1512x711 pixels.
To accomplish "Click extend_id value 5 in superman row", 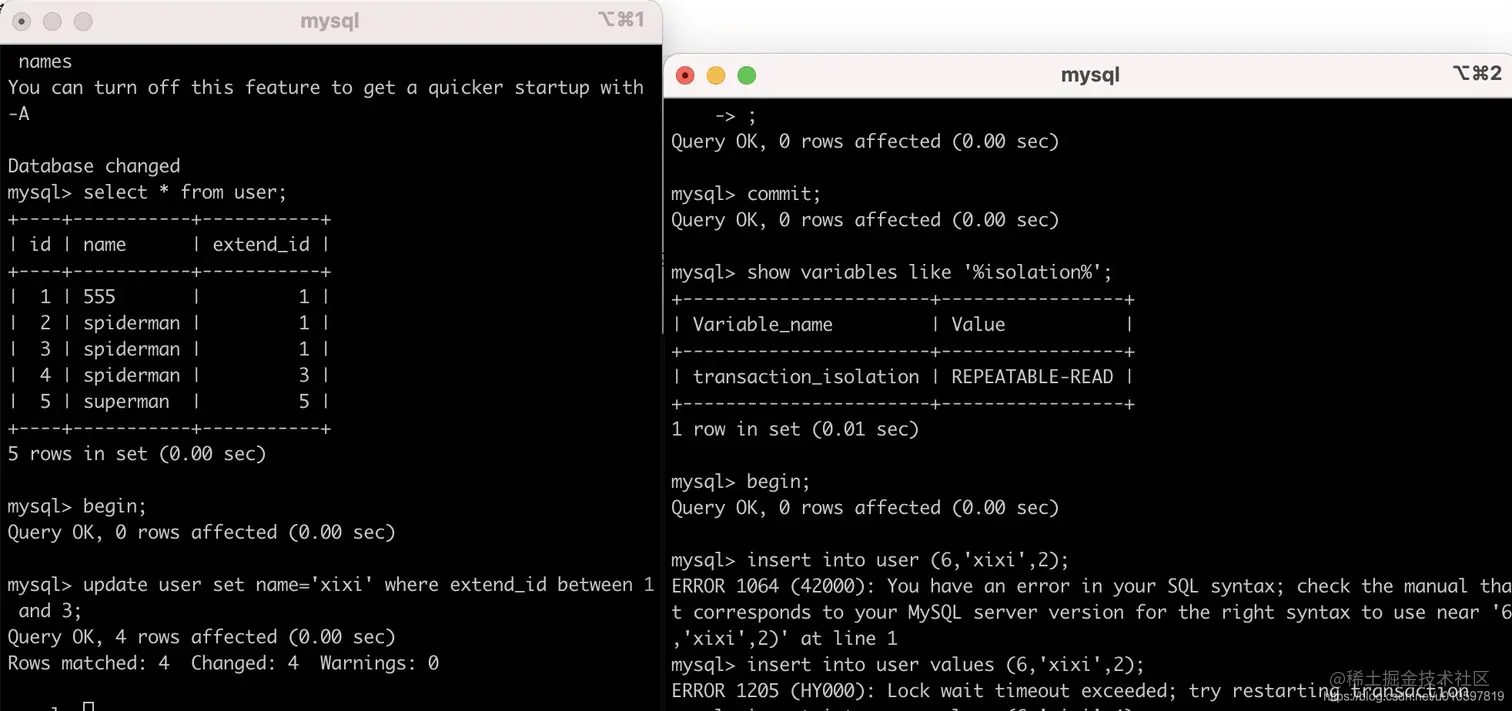I will pyautogui.click(x=304, y=401).
